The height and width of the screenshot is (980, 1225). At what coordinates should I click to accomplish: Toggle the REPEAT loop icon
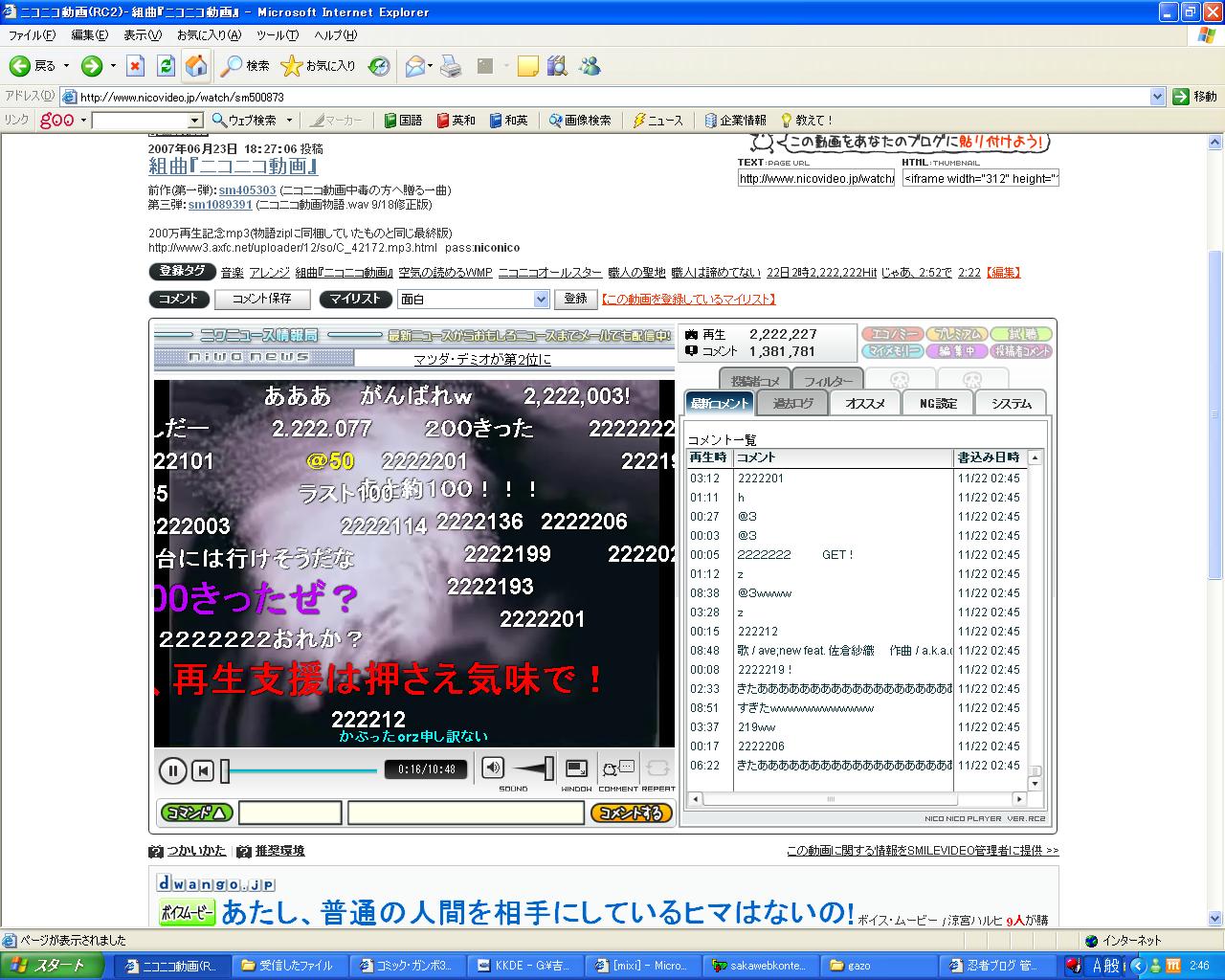click(657, 768)
